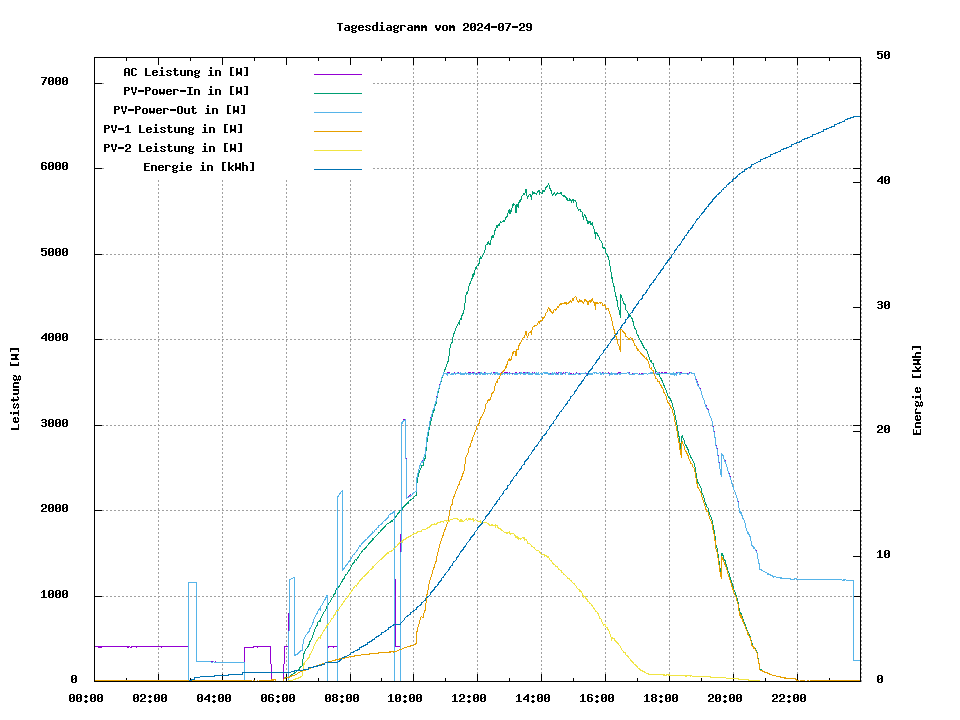Select the PV-1 Leistung in [W] legend label
960x720 pixels.
[x=173, y=129]
